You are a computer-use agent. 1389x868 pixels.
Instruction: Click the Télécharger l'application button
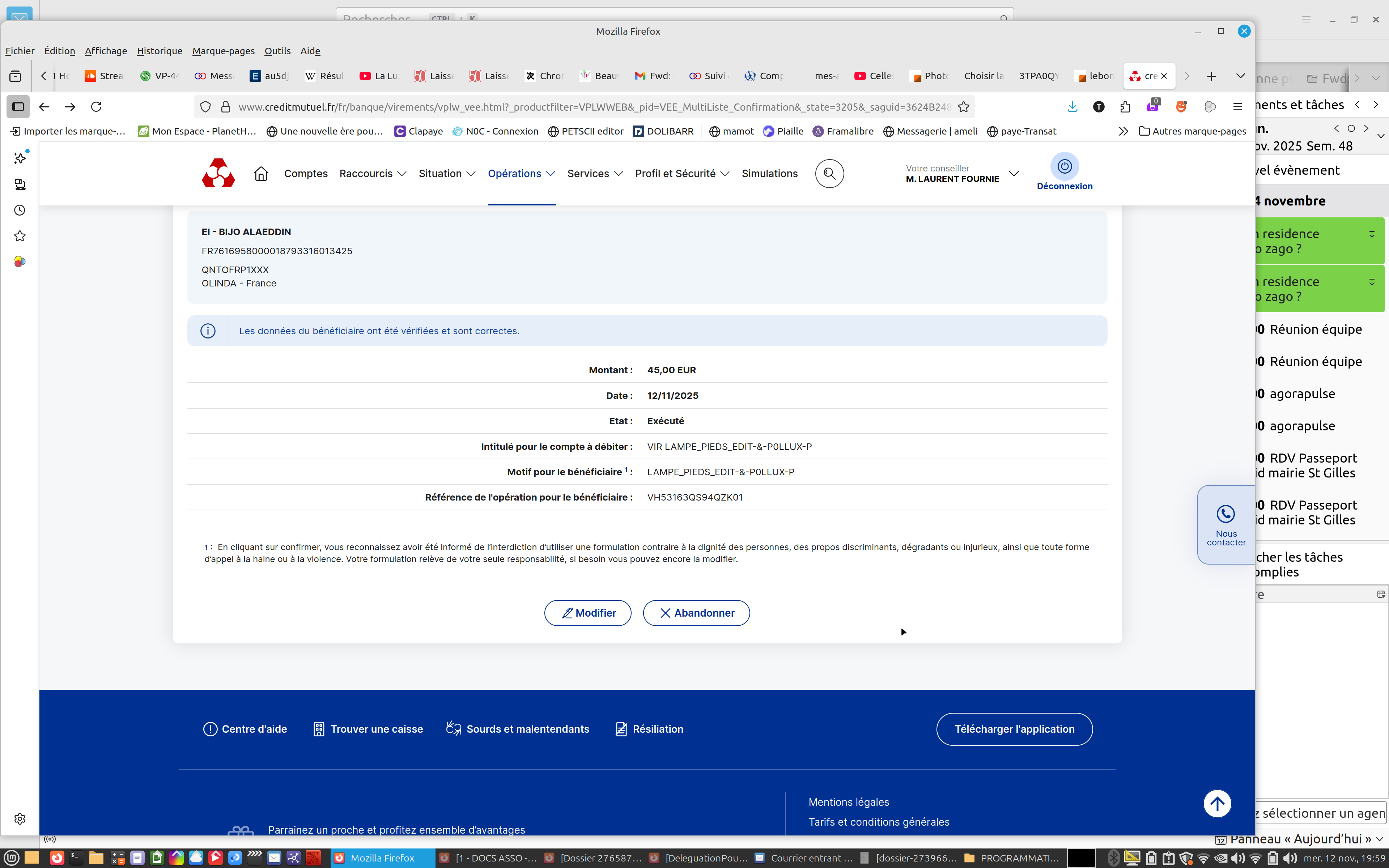pos(1014,729)
